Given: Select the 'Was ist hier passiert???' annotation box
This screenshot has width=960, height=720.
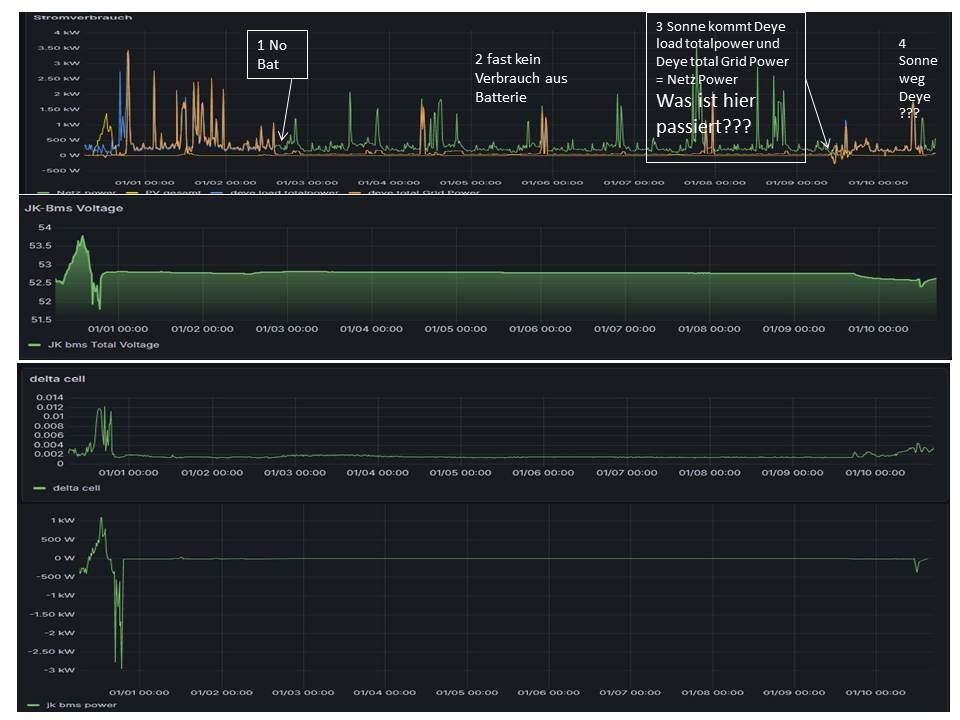Looking at the screenshot, I should 725,88.
